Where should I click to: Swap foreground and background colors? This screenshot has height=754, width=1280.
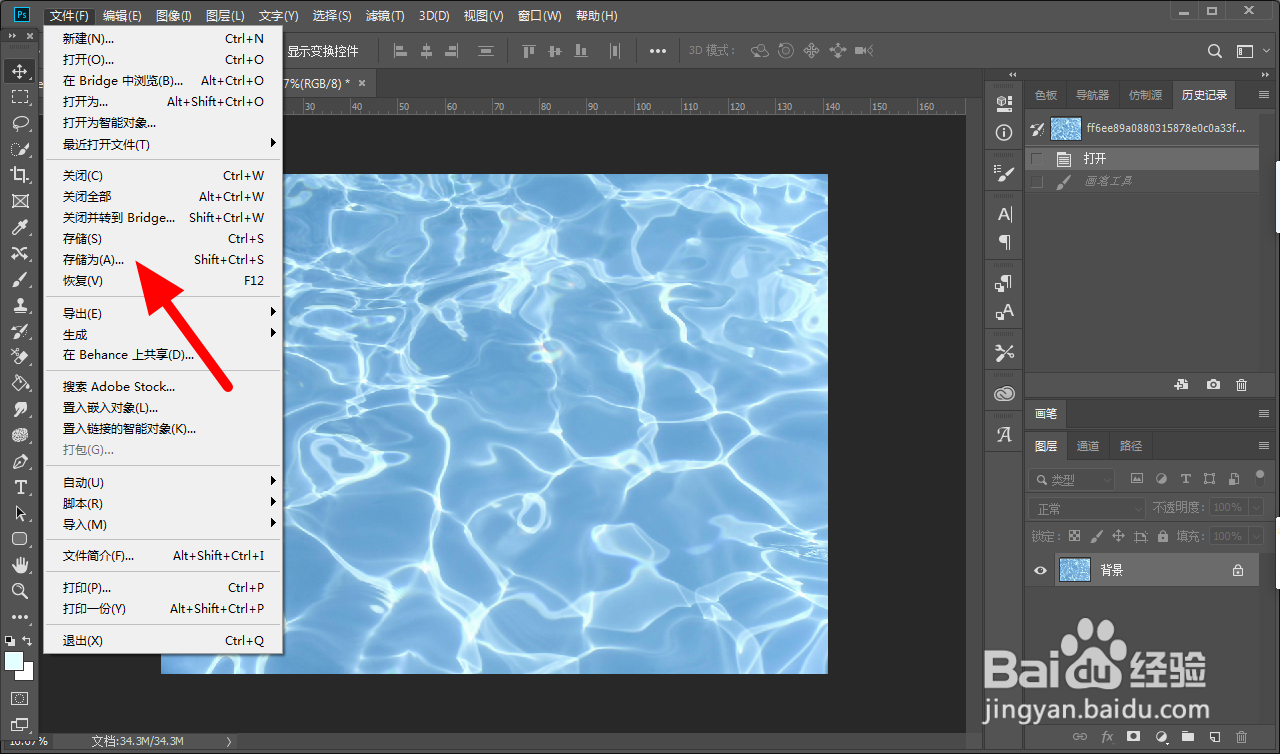tap(28, 641)
